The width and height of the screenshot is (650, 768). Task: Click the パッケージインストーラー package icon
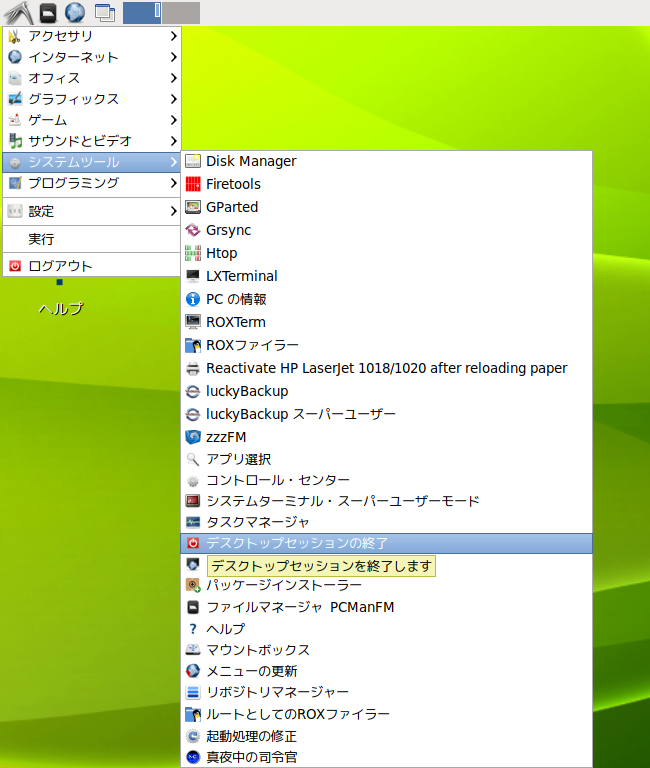click(193, 585)
